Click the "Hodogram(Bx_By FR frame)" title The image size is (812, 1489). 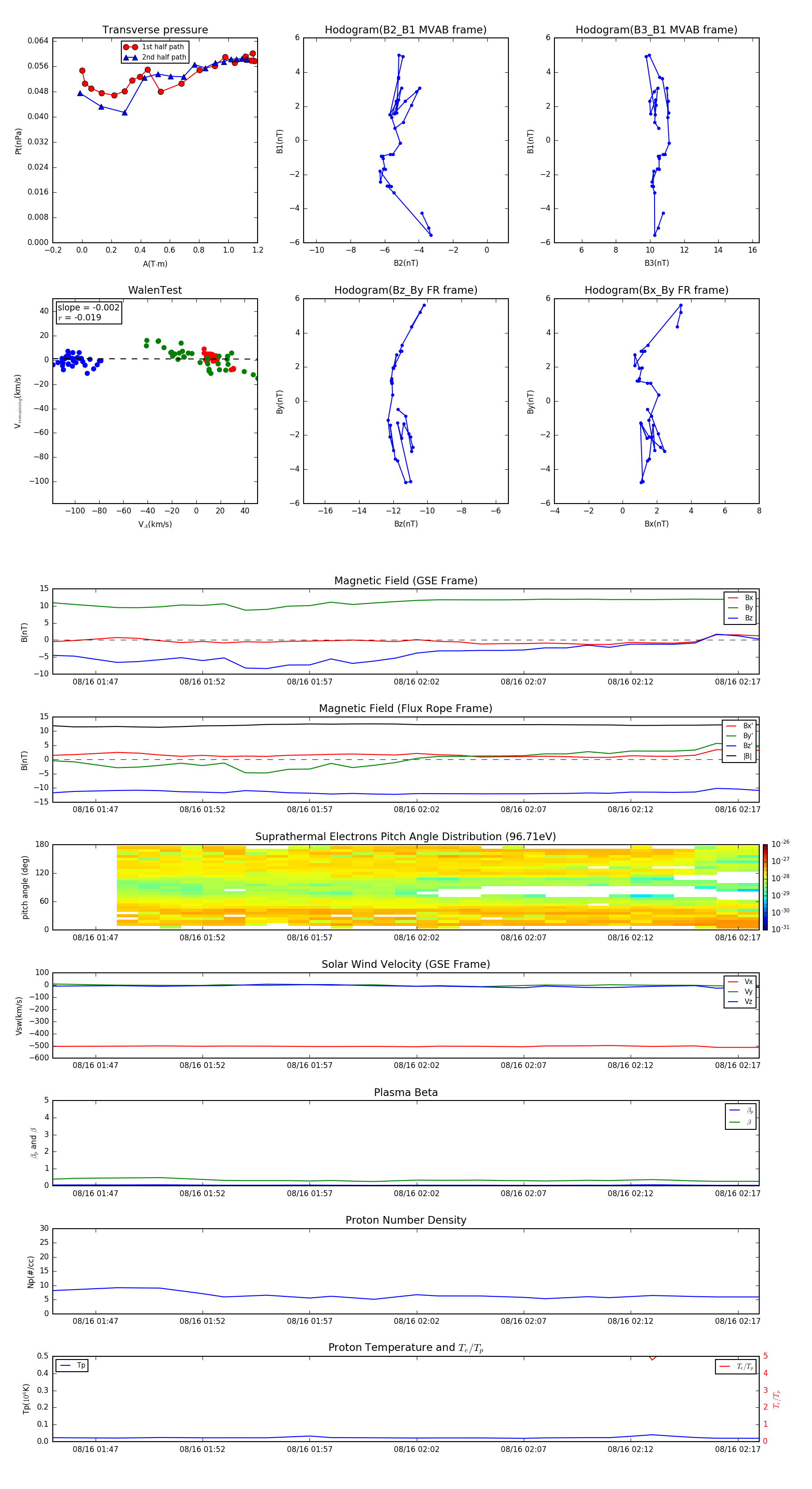pyautogui.click(x=656, y=290)
